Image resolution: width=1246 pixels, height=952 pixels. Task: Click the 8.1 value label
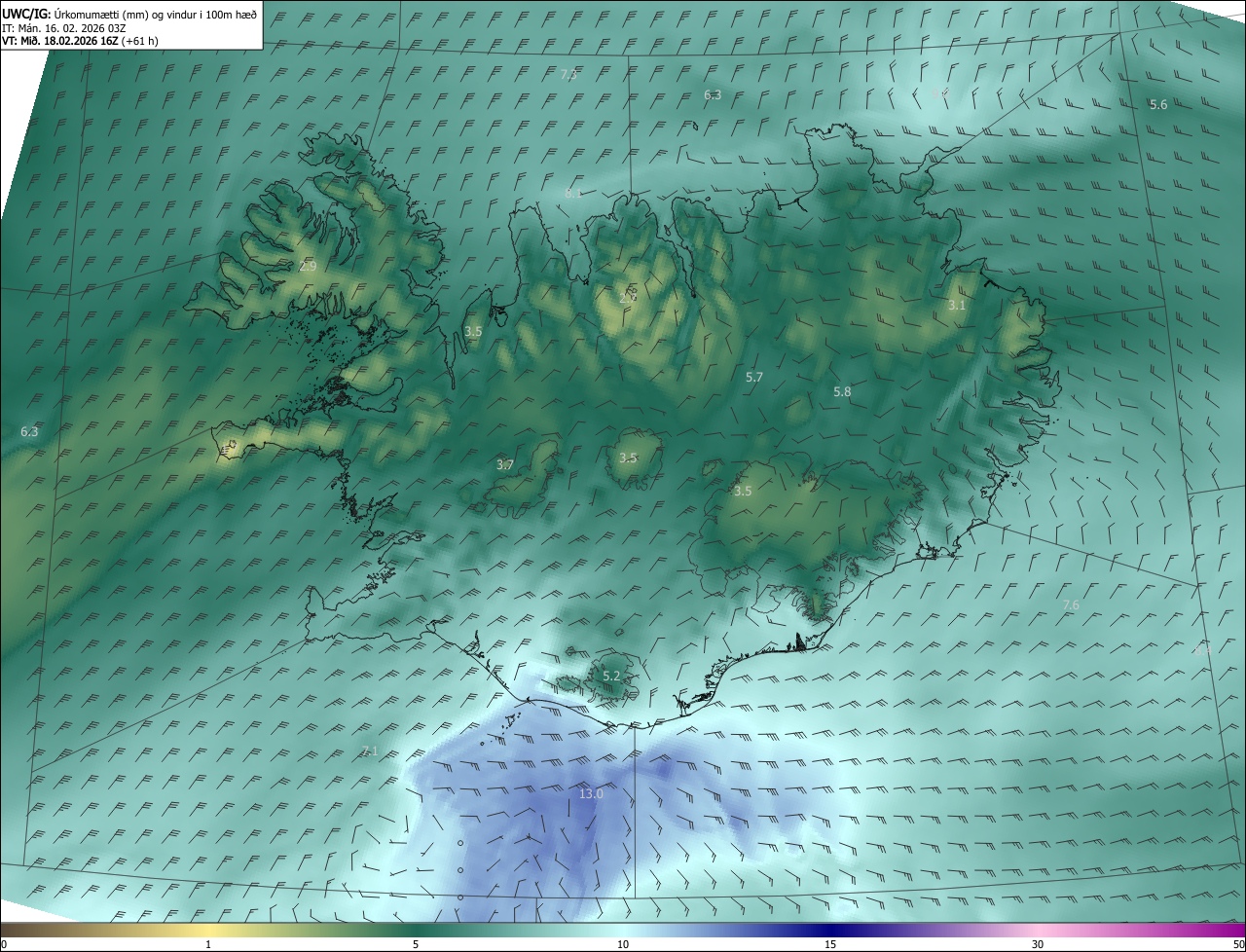(573, 193)
